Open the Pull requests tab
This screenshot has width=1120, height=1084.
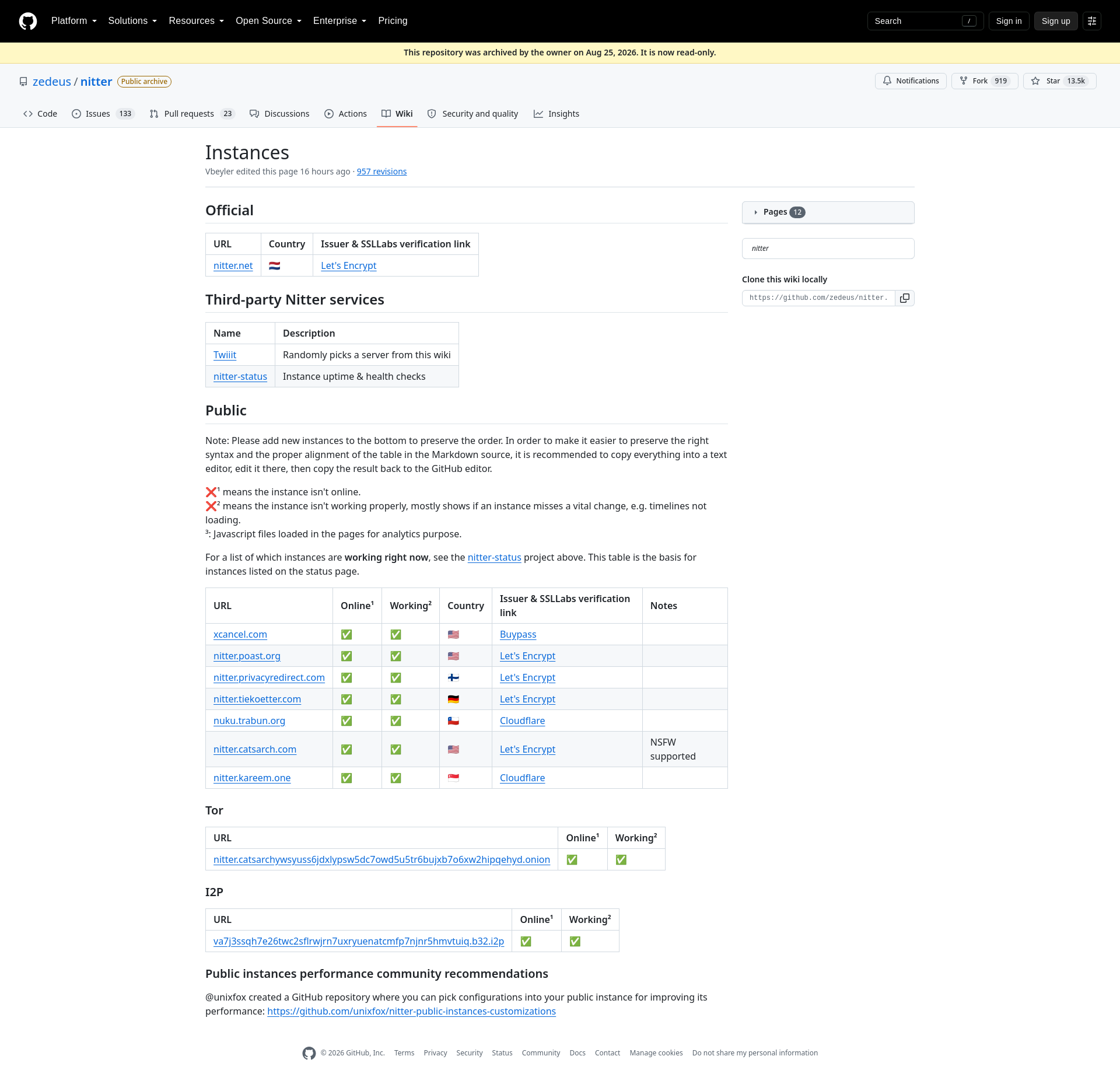click(x=192, y=114)
